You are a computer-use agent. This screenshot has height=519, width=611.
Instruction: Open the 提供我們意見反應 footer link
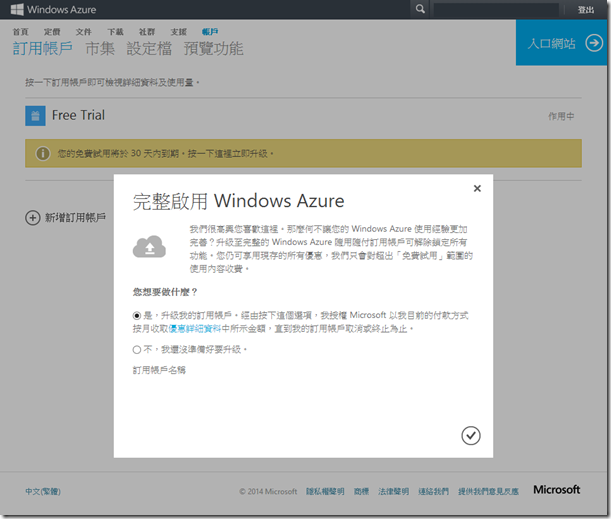pyautogui.click(x=488, y=491)
